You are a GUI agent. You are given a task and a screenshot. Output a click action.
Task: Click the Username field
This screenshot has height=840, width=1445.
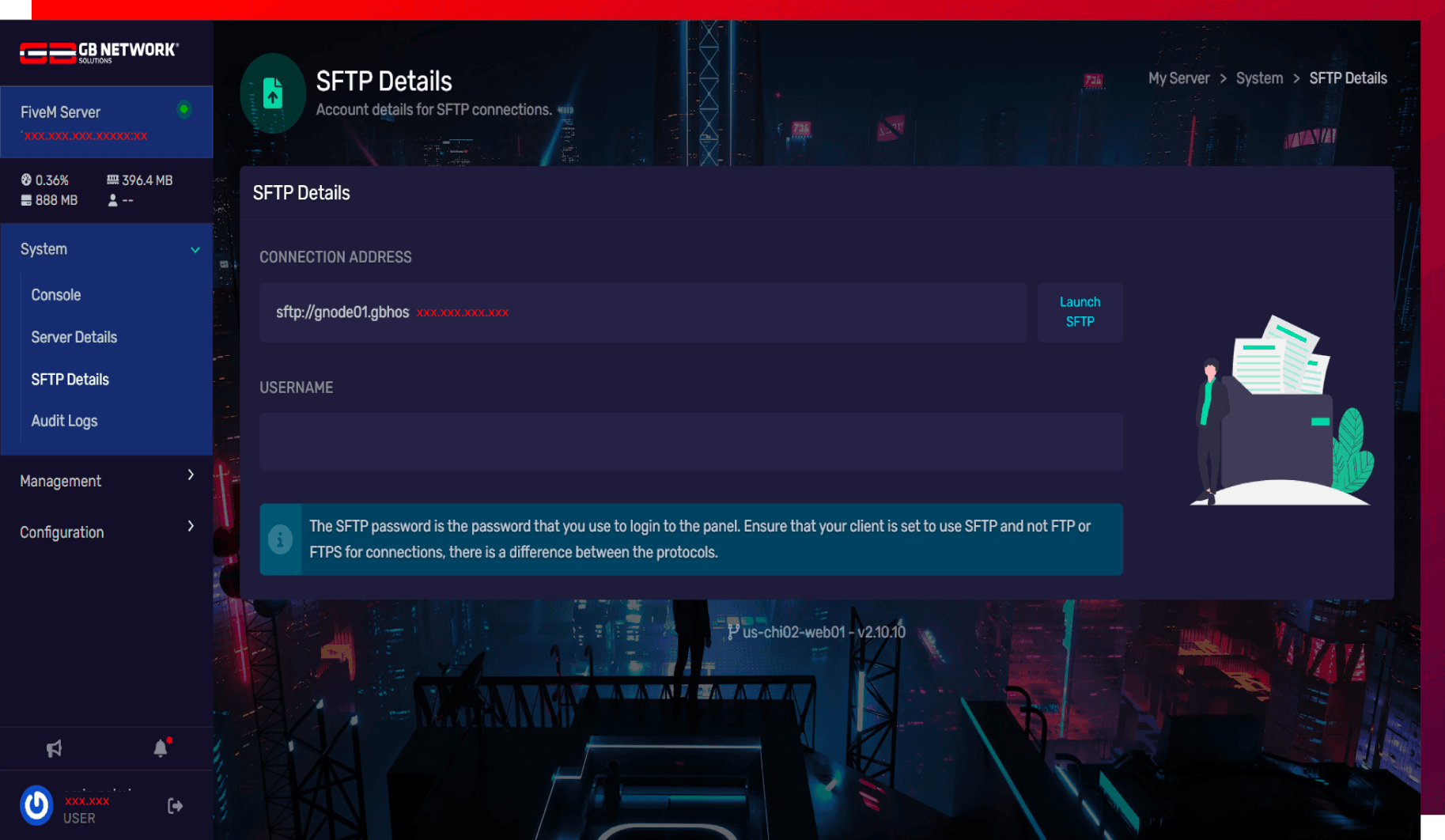pyautogui.click(x=690, y=442)
